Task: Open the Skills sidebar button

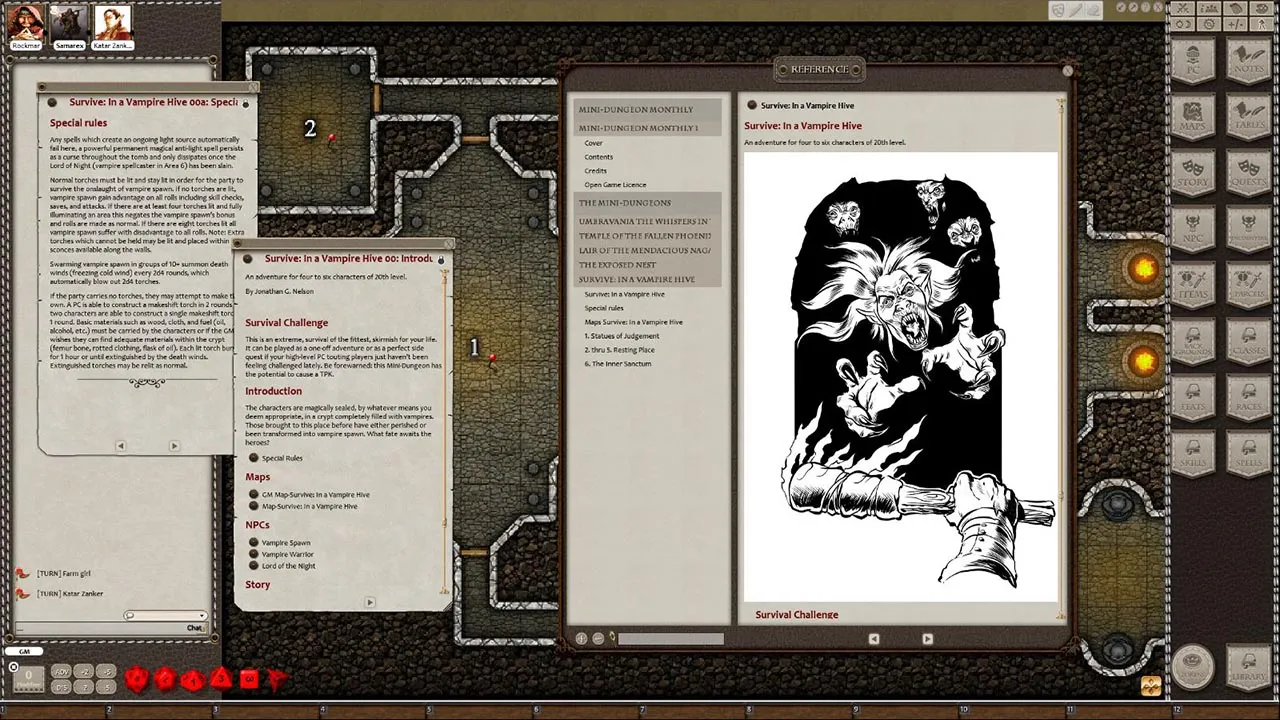Action: pos(1192,455)
